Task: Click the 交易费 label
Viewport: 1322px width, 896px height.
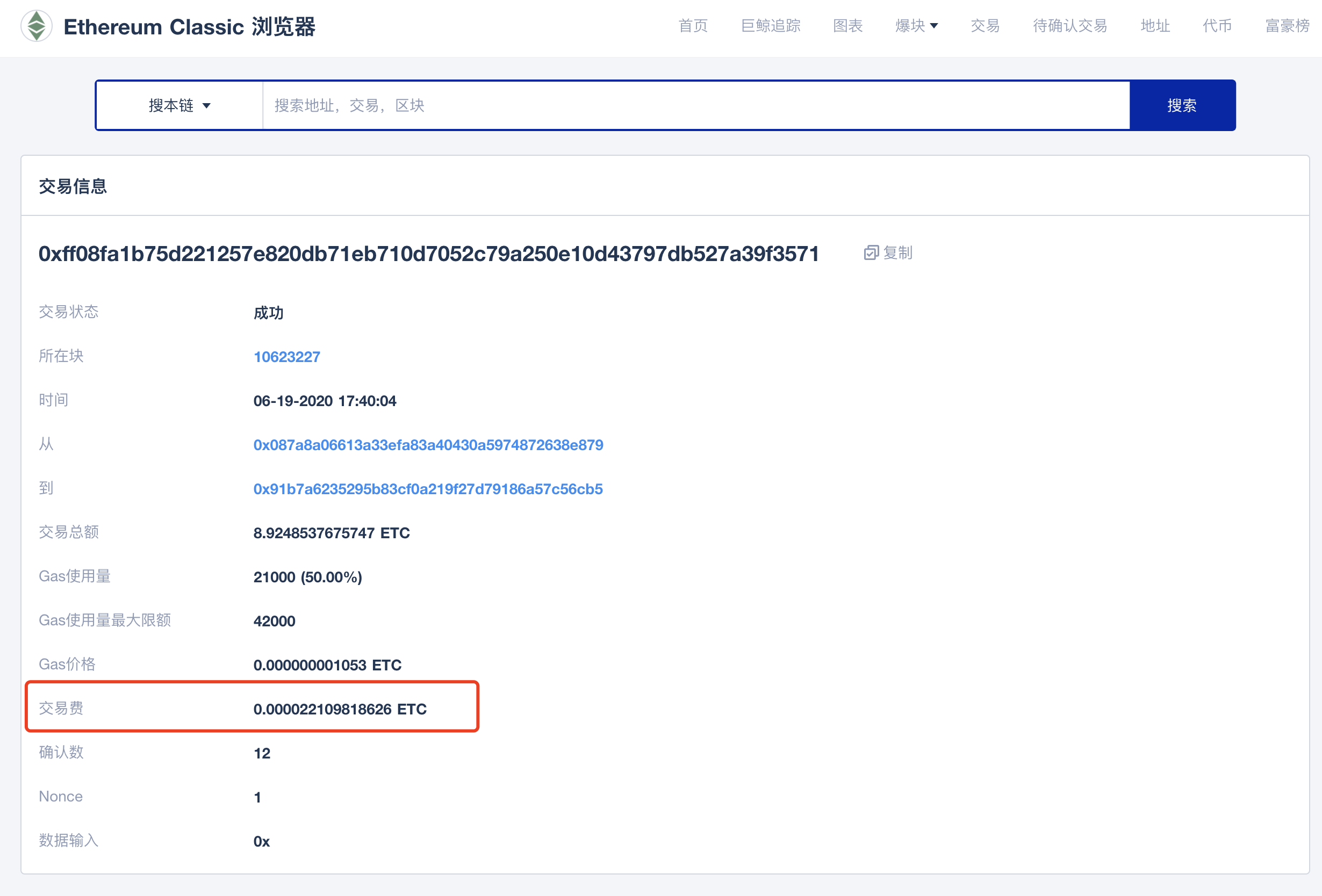Action: [x=61, y=708]
